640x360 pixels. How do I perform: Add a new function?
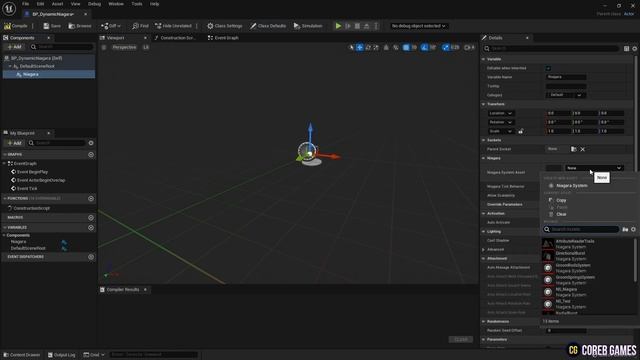pyautogui.click(x=91, y=198)
